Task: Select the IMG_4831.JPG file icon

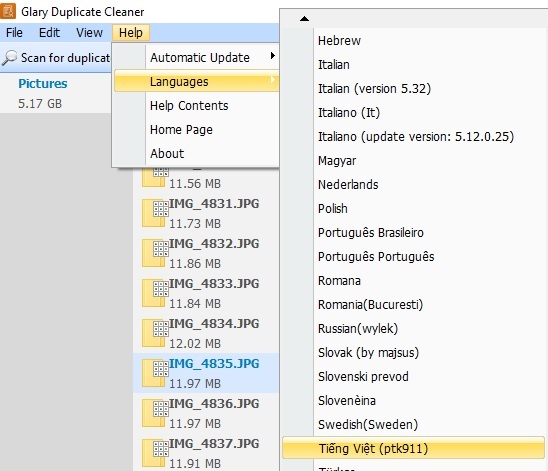Action: tap(155, 213)
